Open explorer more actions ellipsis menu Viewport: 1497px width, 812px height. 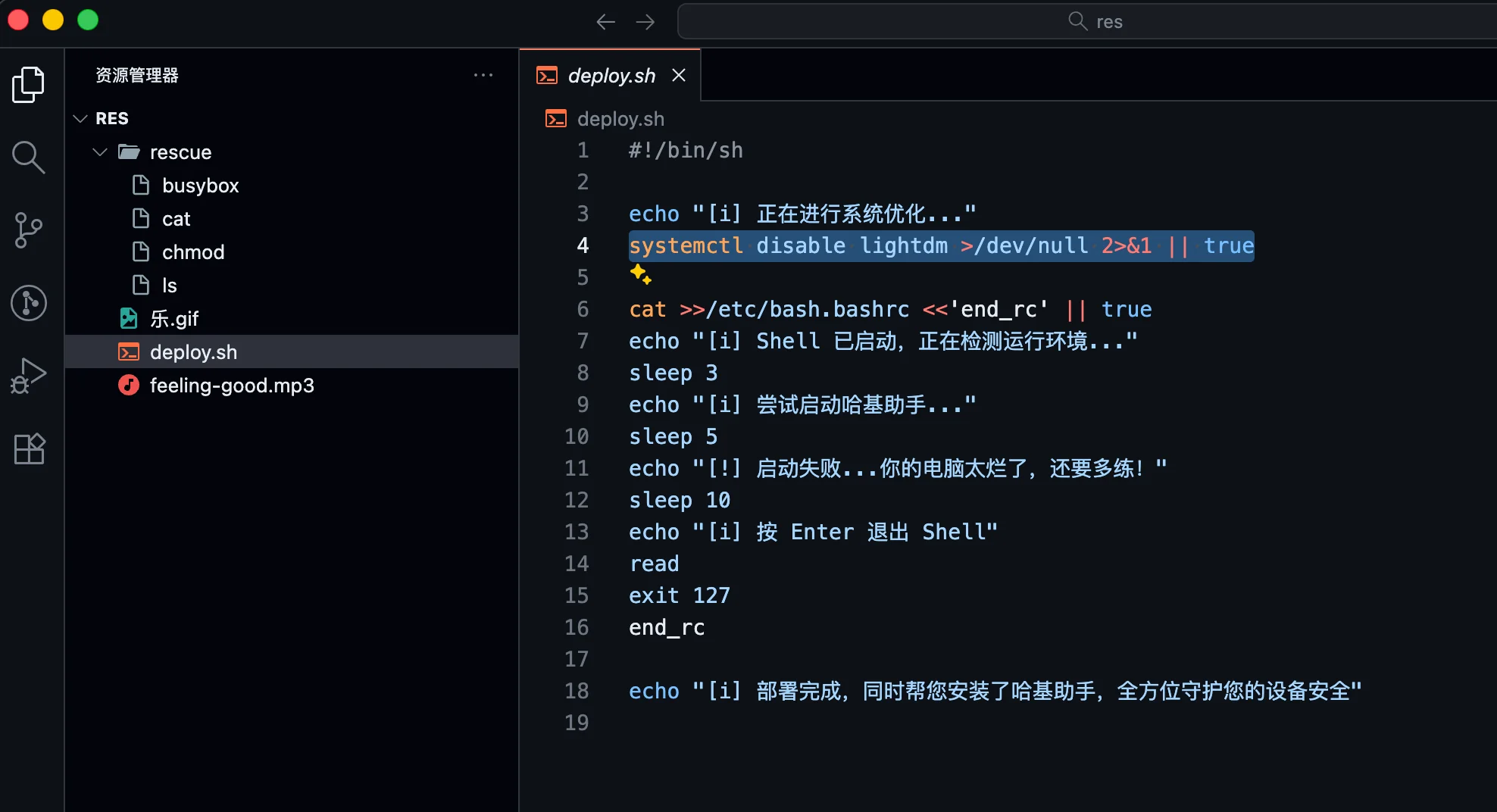483,75
